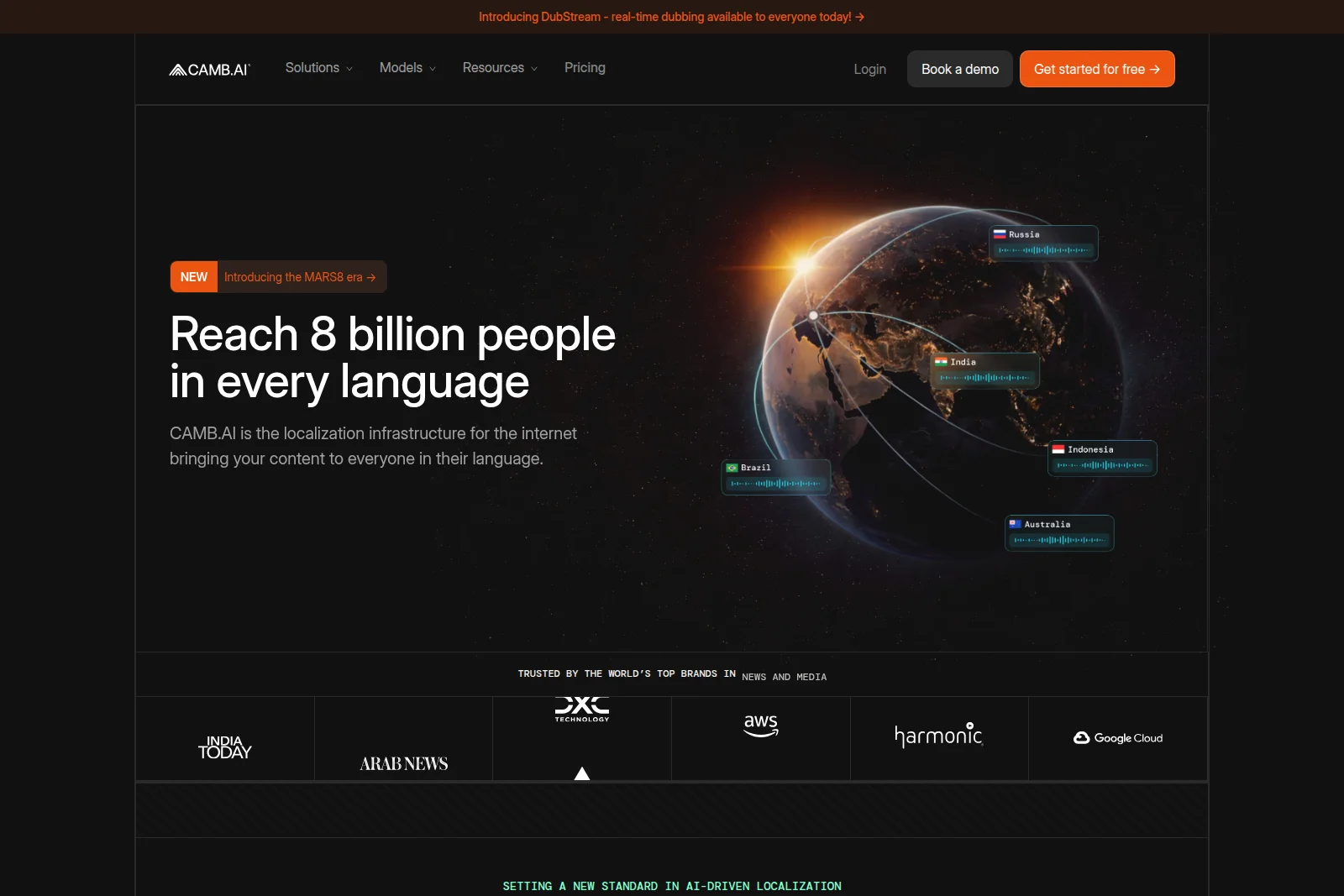Click the CAMB.AI logo

[x=210, y=69]
